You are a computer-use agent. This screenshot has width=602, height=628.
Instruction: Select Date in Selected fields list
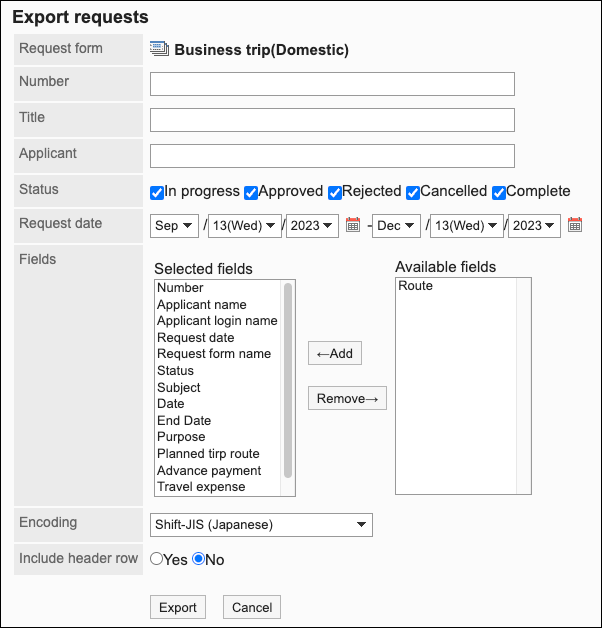click(171, 404)
